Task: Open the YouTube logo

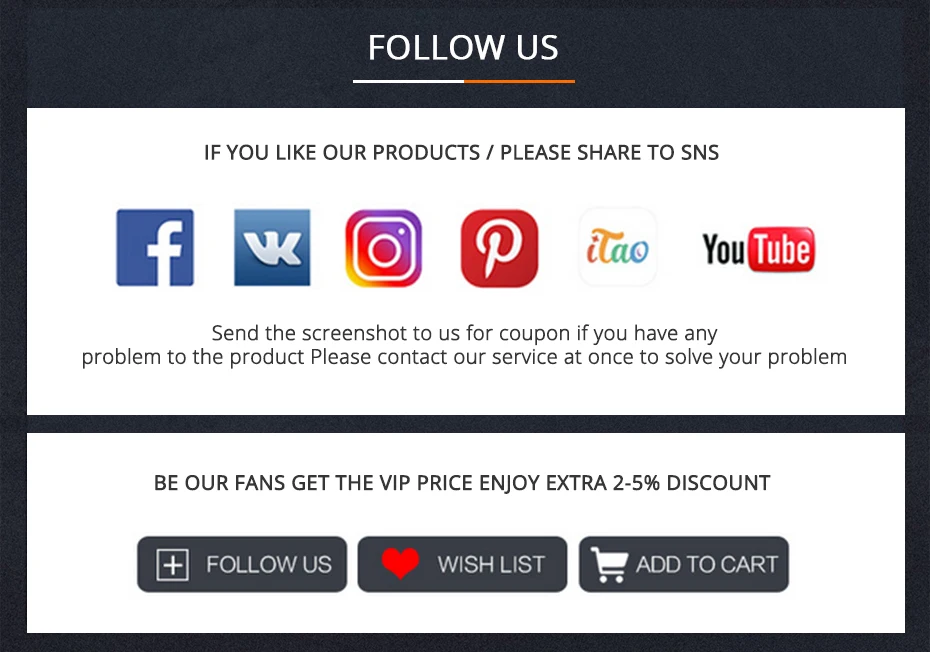Action: tap(759, 249)
